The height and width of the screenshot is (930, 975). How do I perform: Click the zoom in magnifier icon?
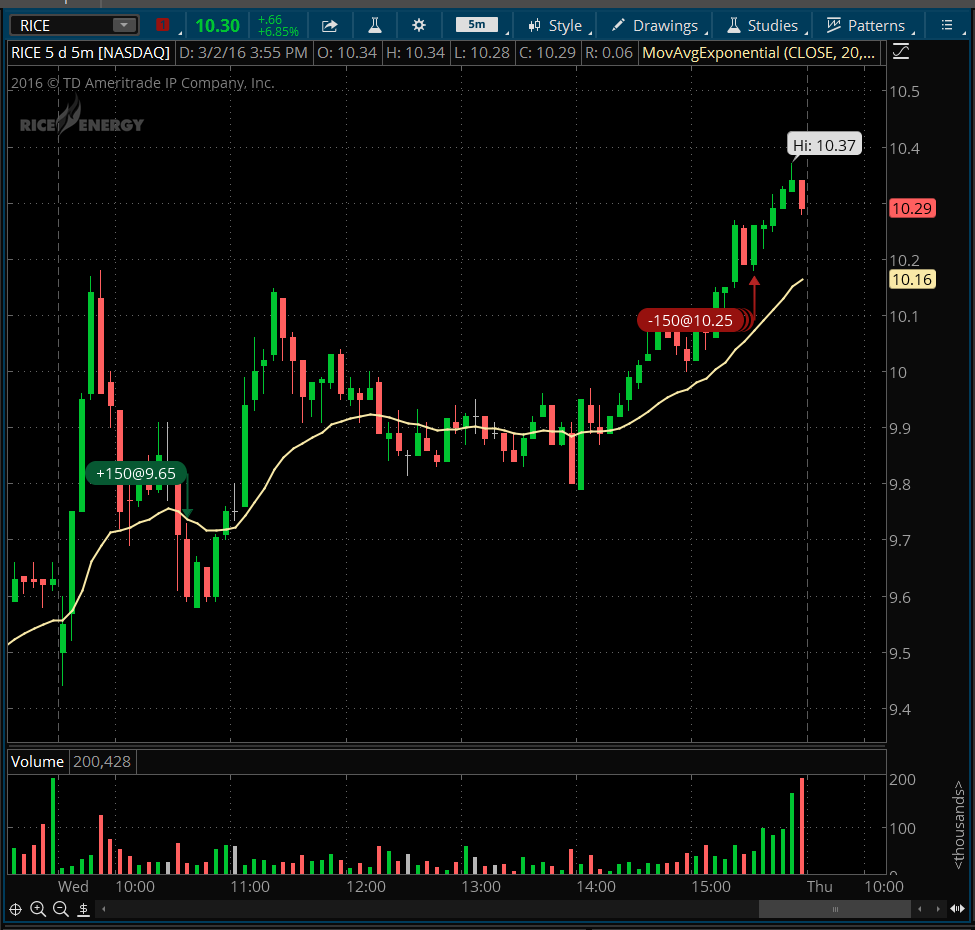[x=38, y=909]
